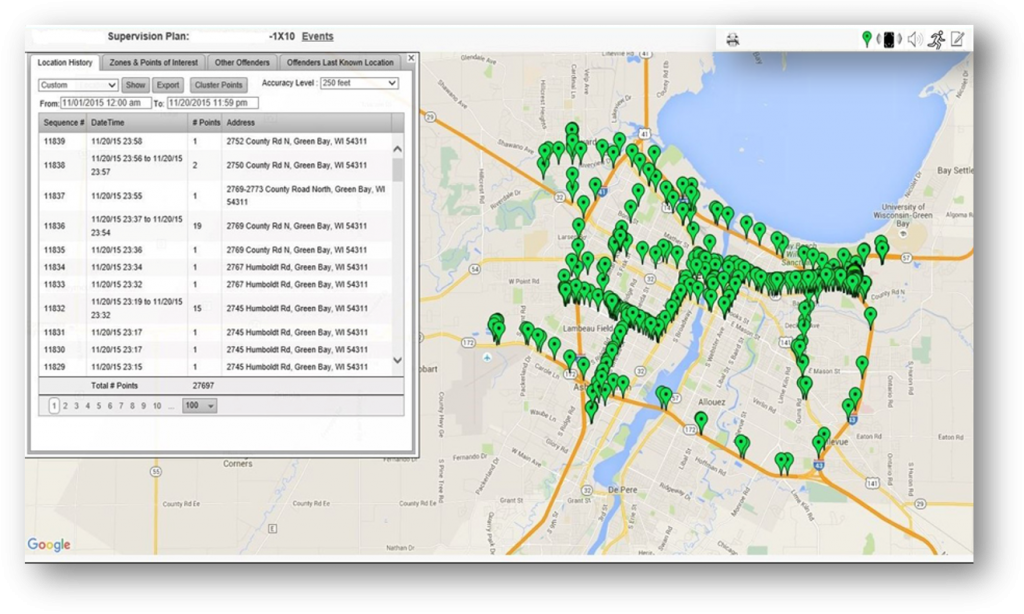Expand the Accuracy Level dropdown
1024x614 pixels.
click(x=359, y=83)
